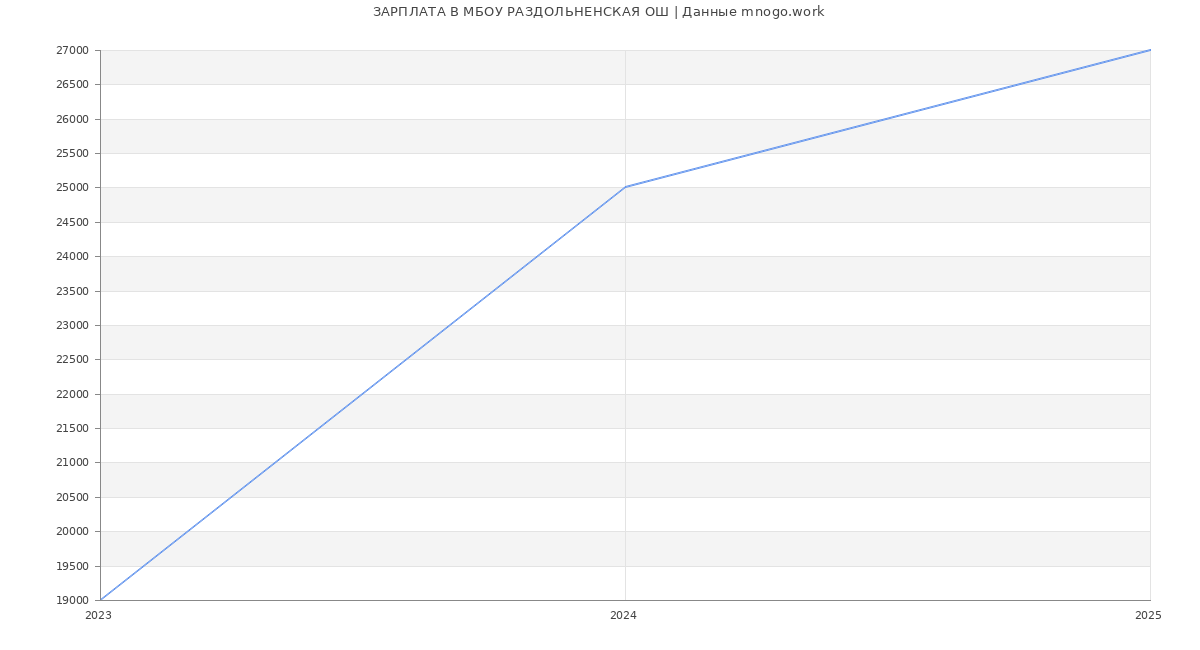This screenshot has width=1200, height=650.
Task: Select the 2025 x-axis label
Action: click(x=1148, y=616)
